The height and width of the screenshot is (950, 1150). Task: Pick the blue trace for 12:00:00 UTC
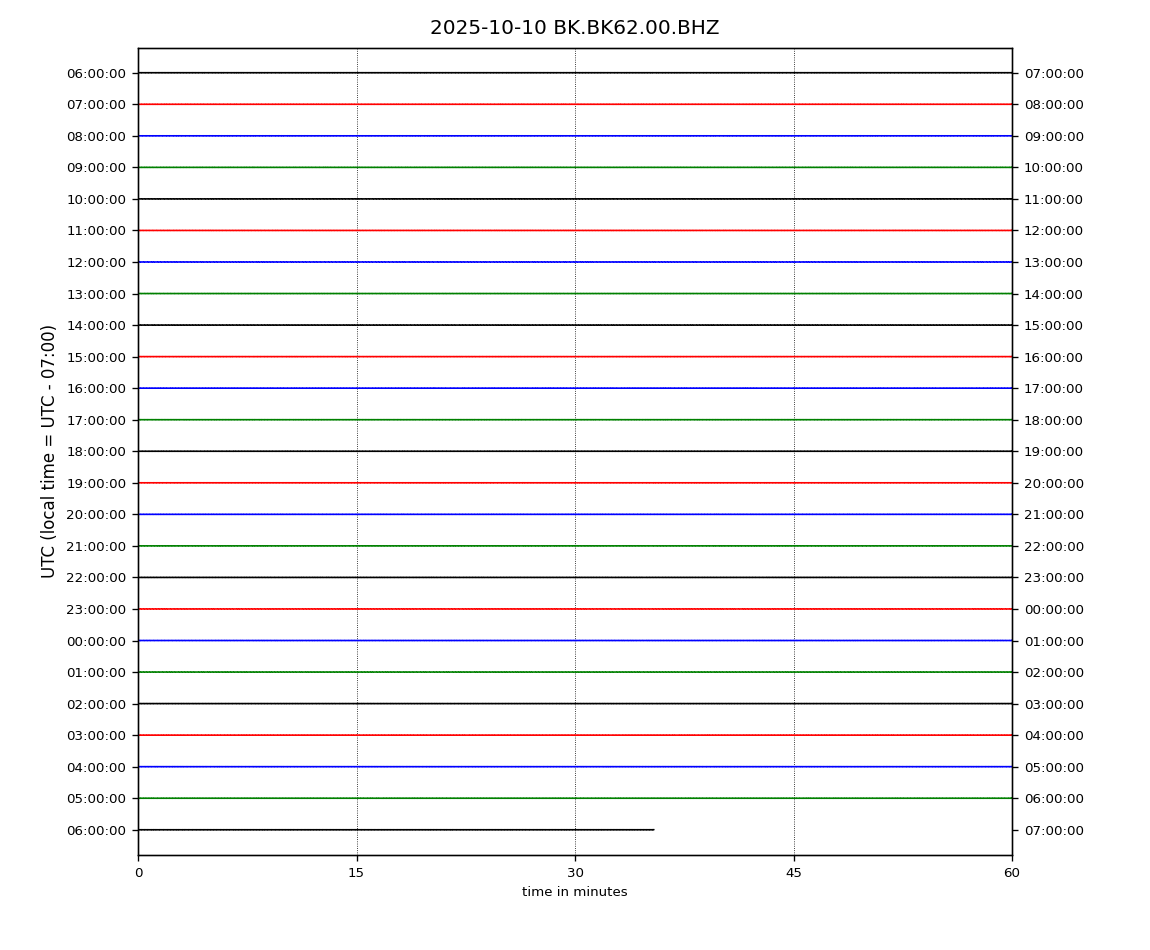[575, 262]
